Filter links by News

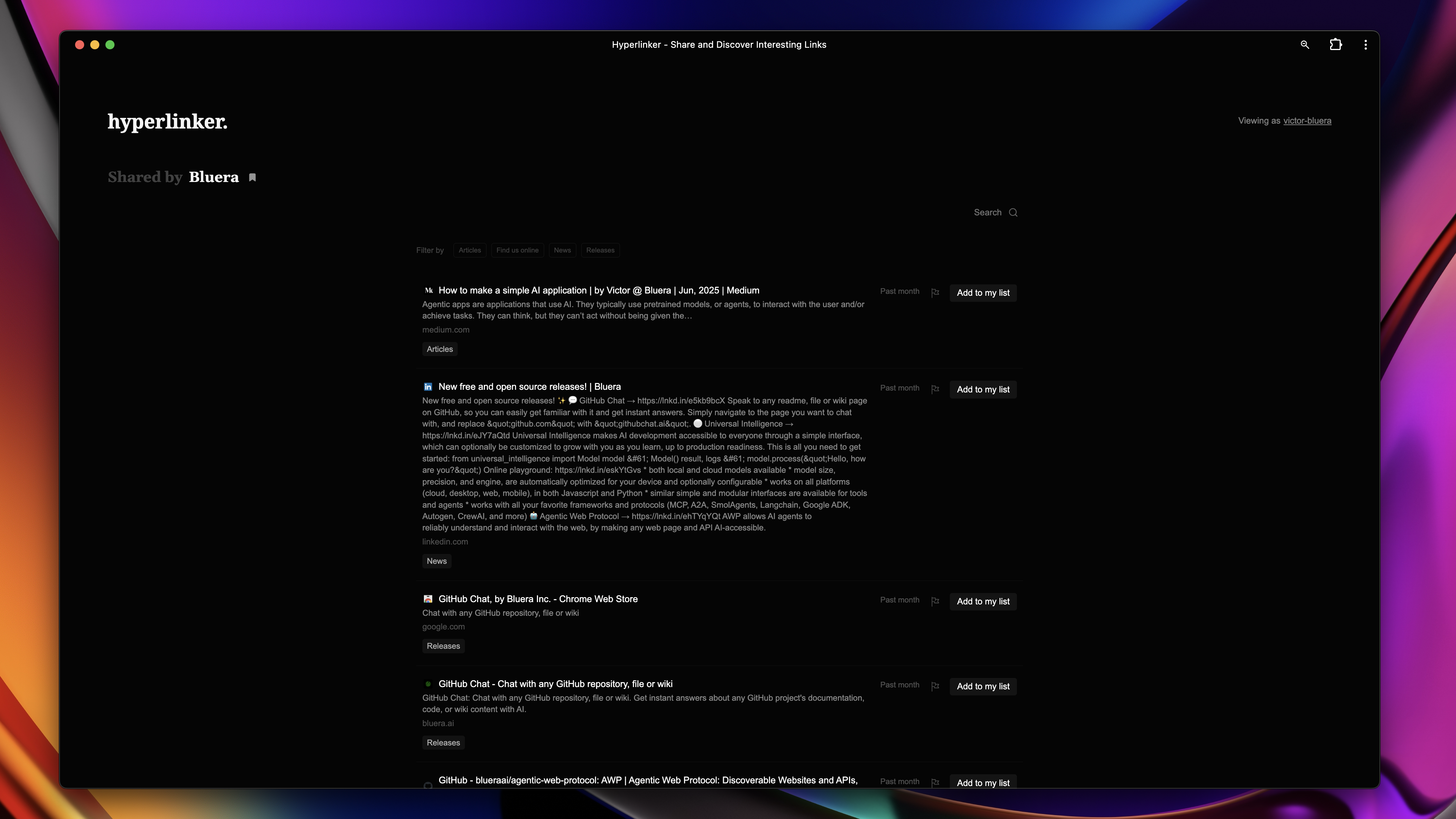562,250
